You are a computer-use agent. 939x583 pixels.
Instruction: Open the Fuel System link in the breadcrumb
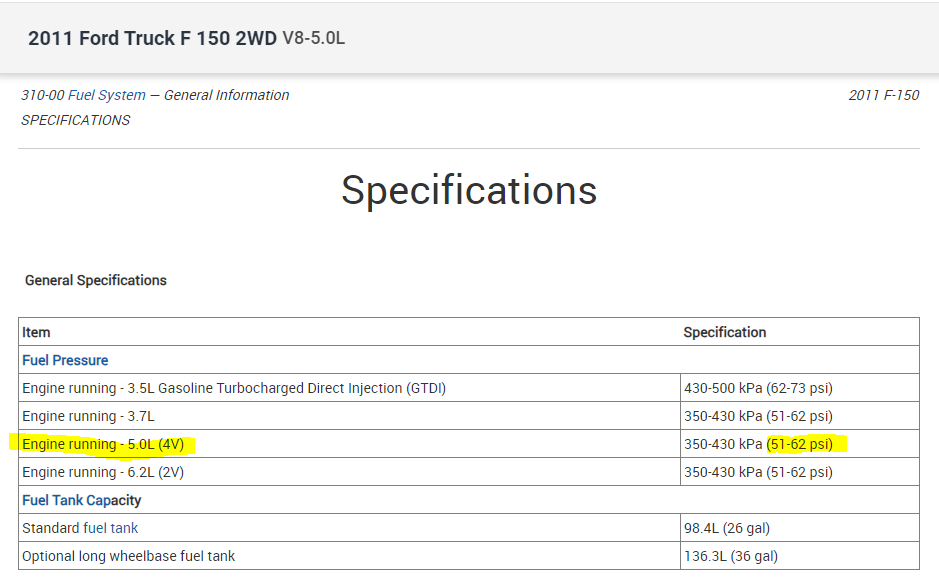pos(106,95)
